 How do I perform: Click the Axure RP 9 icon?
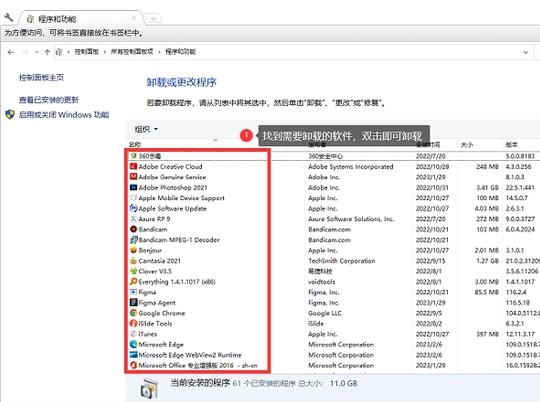tap(133, 219)
